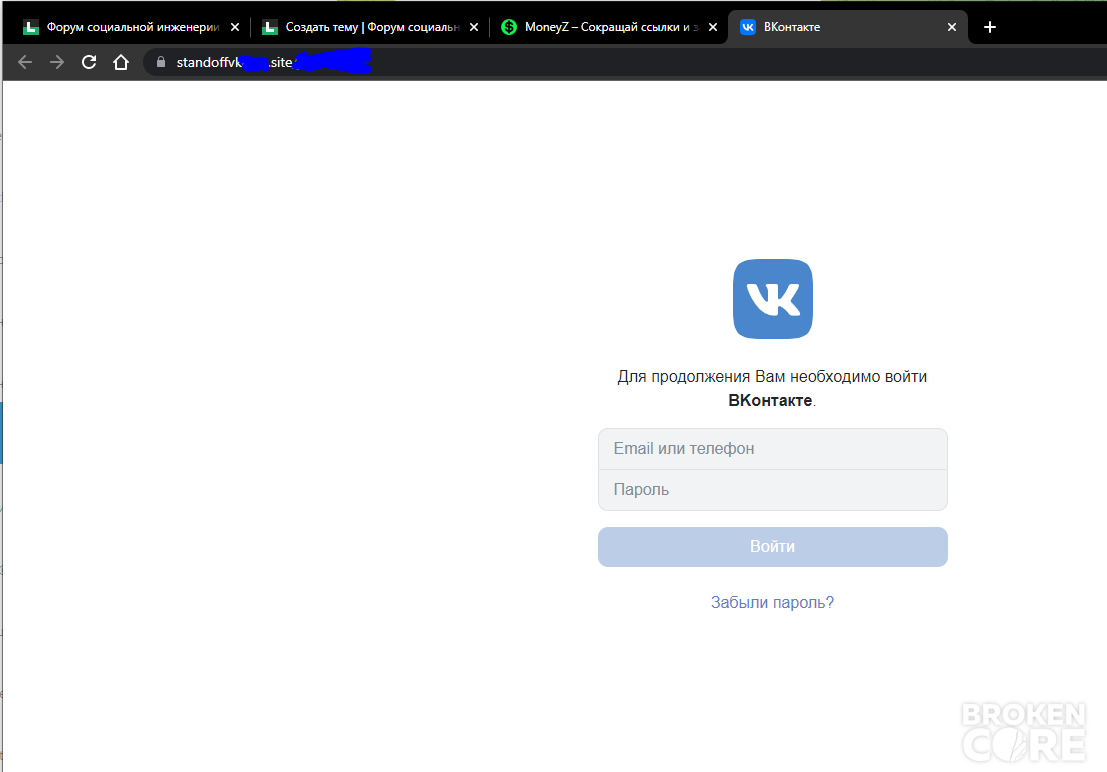
Task: Click the Войти button
Action: pos(772,547)
